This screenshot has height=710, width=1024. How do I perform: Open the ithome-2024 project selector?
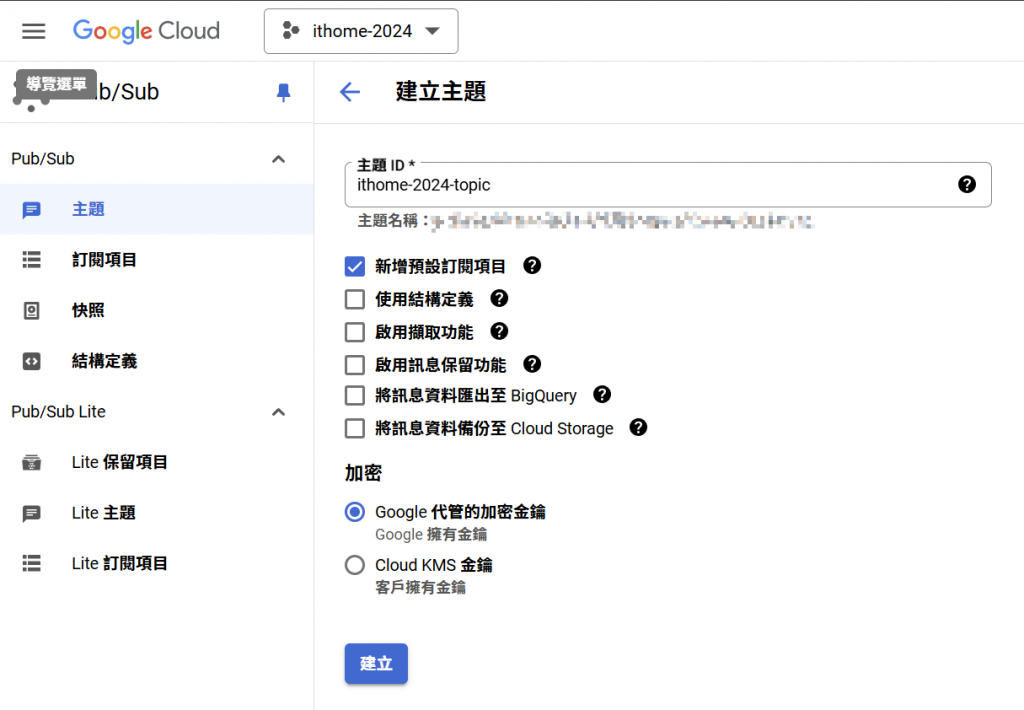pyautogui.click(x=360, y=31)
